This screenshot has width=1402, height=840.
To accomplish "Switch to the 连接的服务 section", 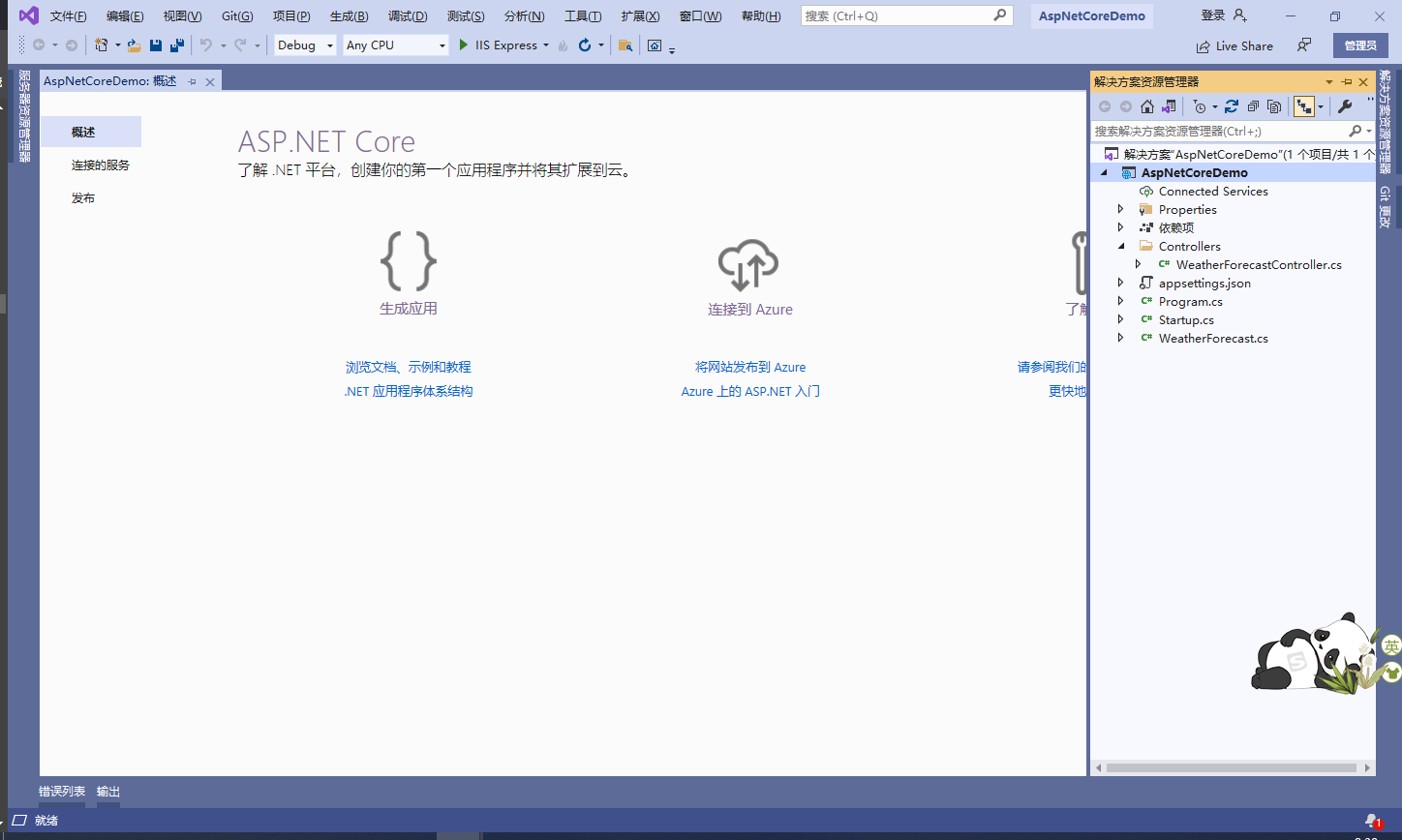I will [x=101, y=165].
